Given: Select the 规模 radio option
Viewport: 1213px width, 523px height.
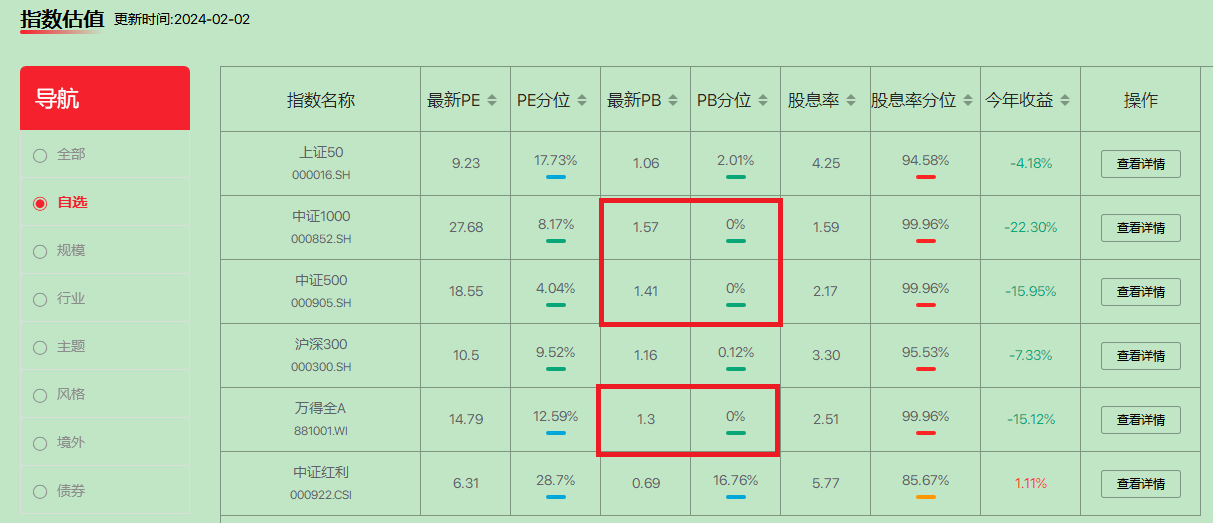Looking at the screenshot, I should 40,251.
